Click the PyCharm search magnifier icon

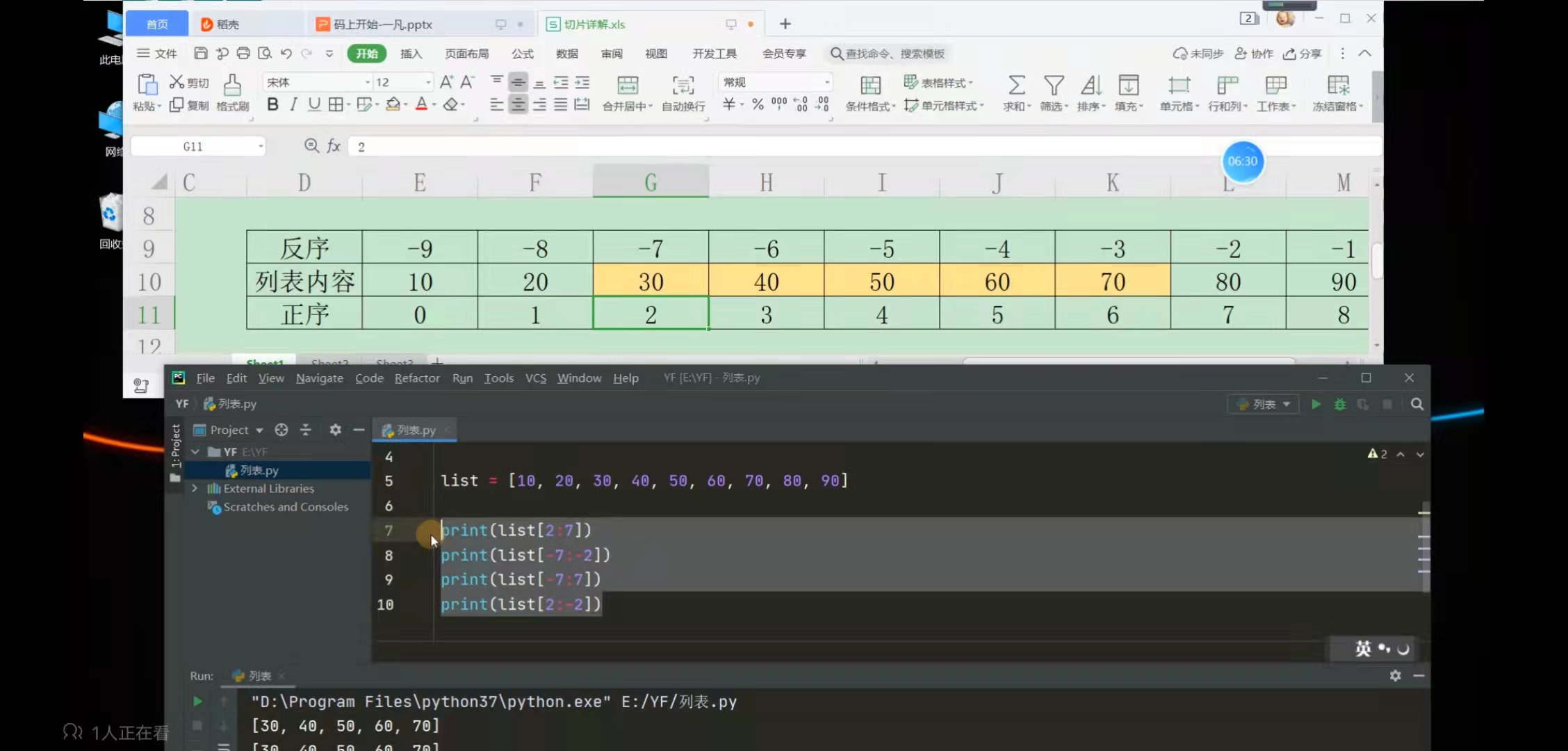click(1417, 404)
